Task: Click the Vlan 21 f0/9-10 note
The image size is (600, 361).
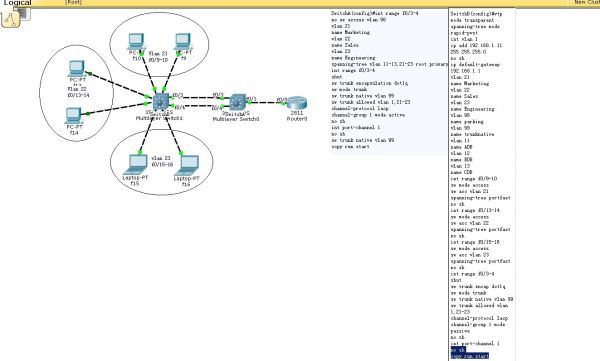Action: (x=158, y=57)
